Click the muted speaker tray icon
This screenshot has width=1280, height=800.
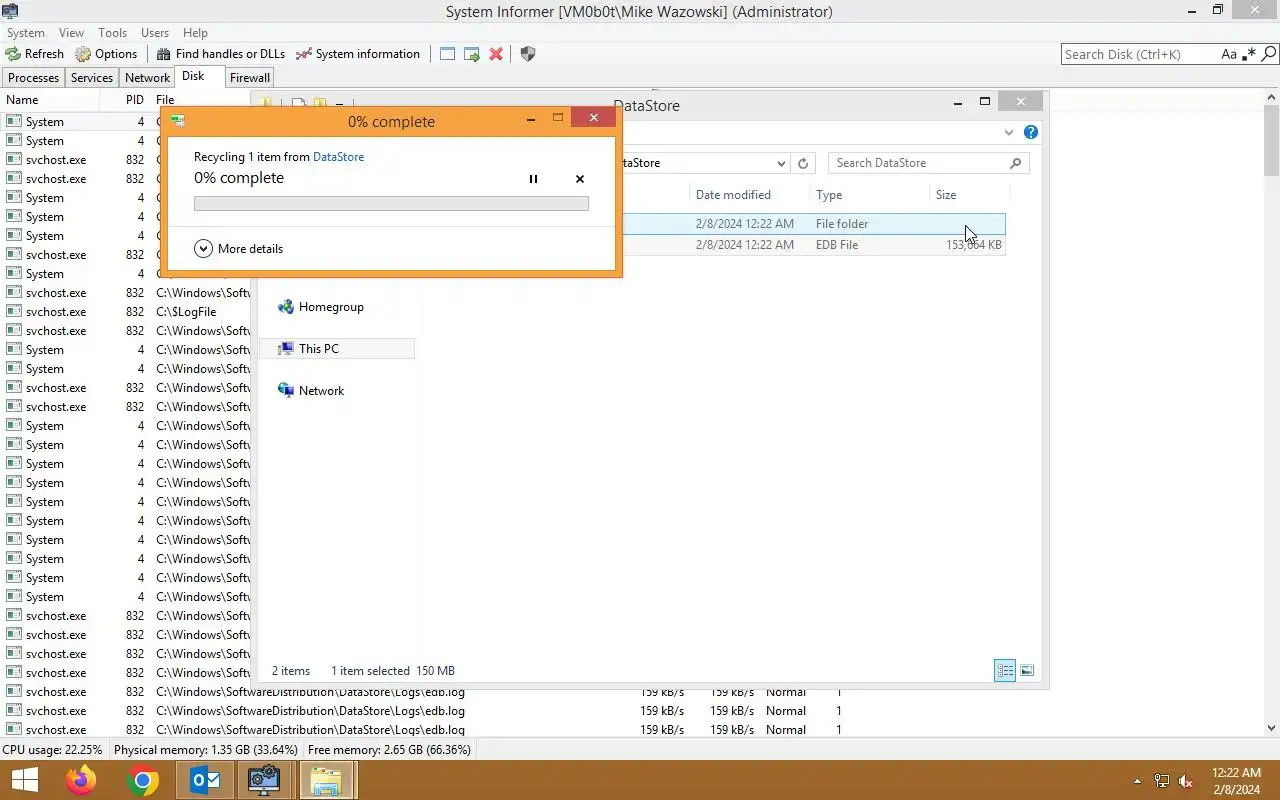click(1185, 781)
